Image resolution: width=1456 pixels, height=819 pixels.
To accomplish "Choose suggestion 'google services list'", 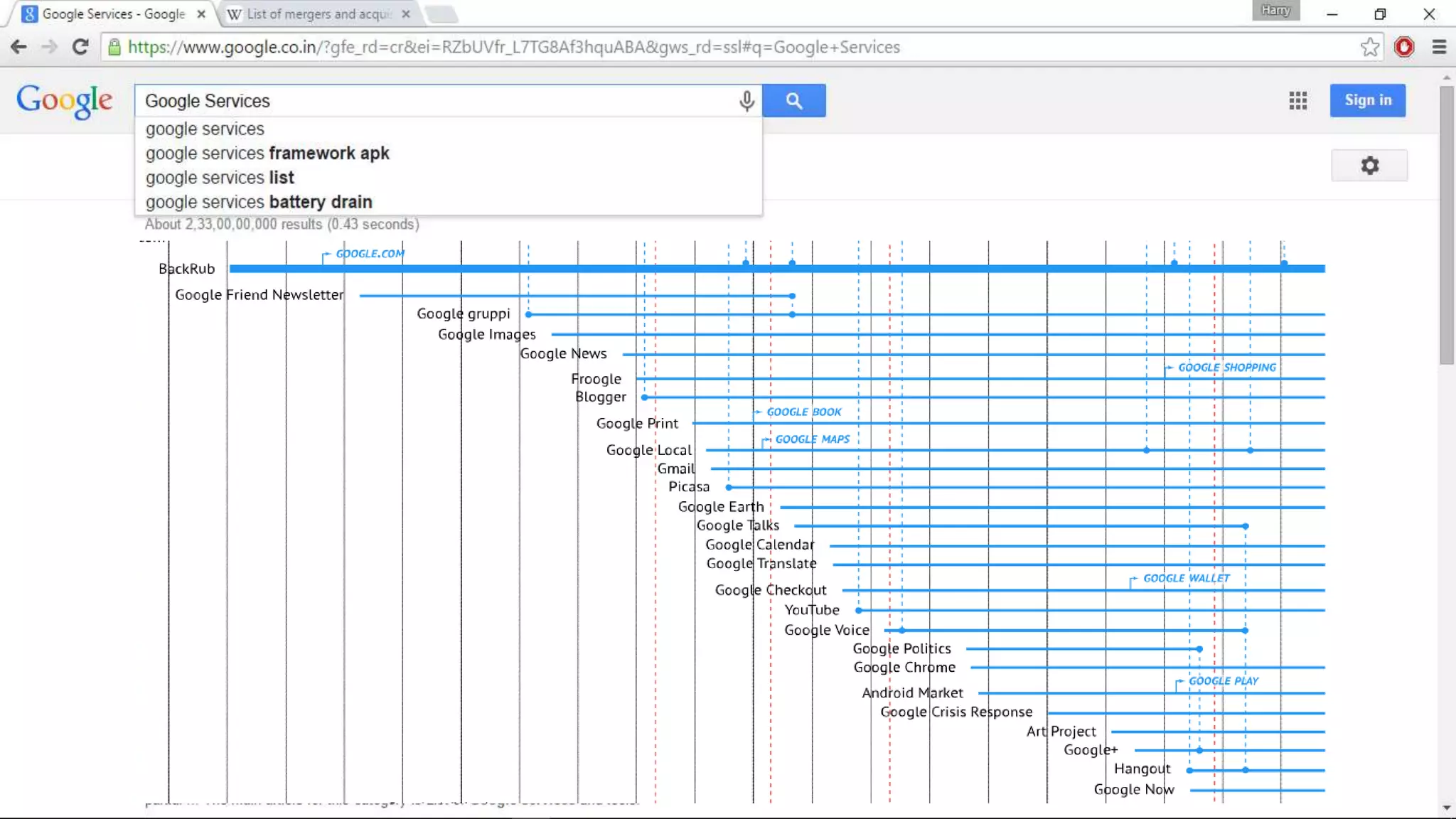I will click(x=220, y=178).
